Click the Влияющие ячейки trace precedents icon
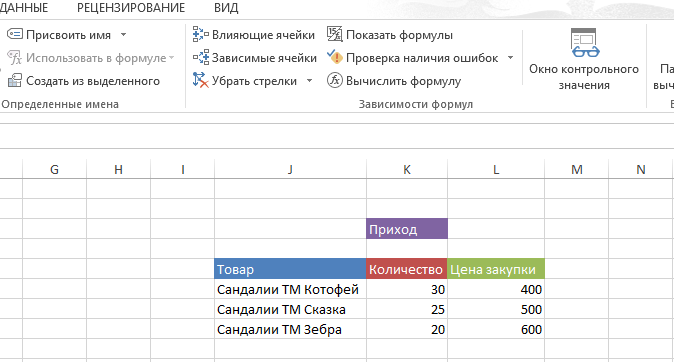Image resolution: width=674 pixels, height=362 pixels. pos(200,34)
